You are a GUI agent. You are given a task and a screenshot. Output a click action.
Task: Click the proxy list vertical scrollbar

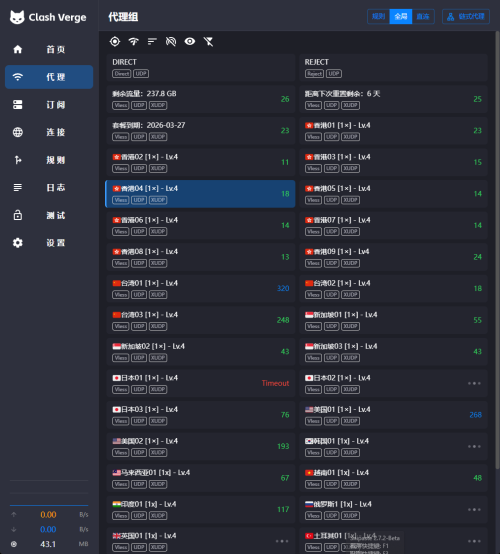(x=497, y=251)
